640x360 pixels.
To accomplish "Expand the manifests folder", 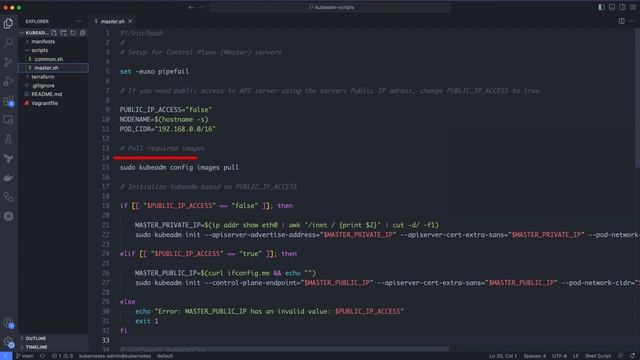I will coord(53,42).
